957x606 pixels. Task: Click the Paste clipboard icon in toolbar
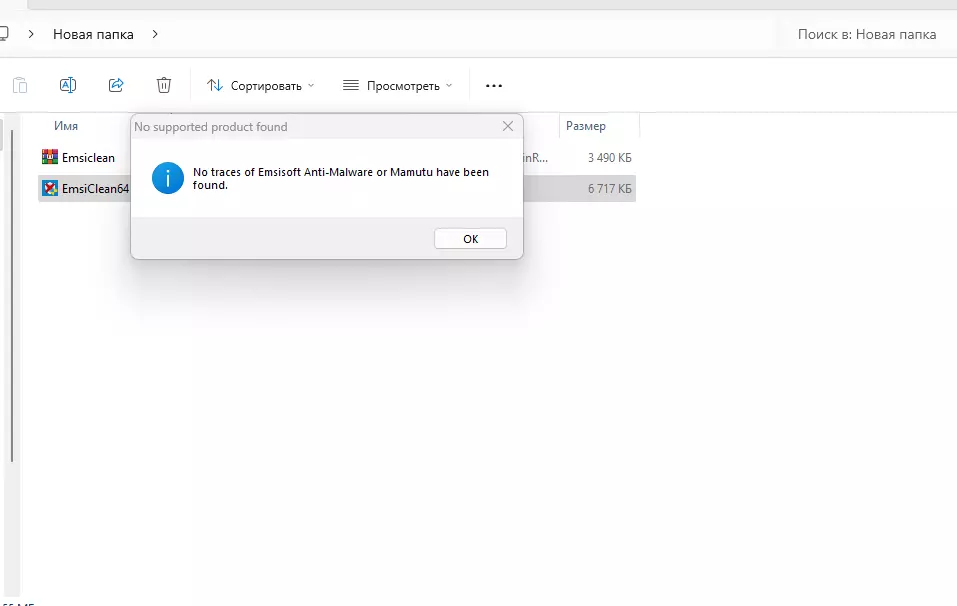[20, 85]
